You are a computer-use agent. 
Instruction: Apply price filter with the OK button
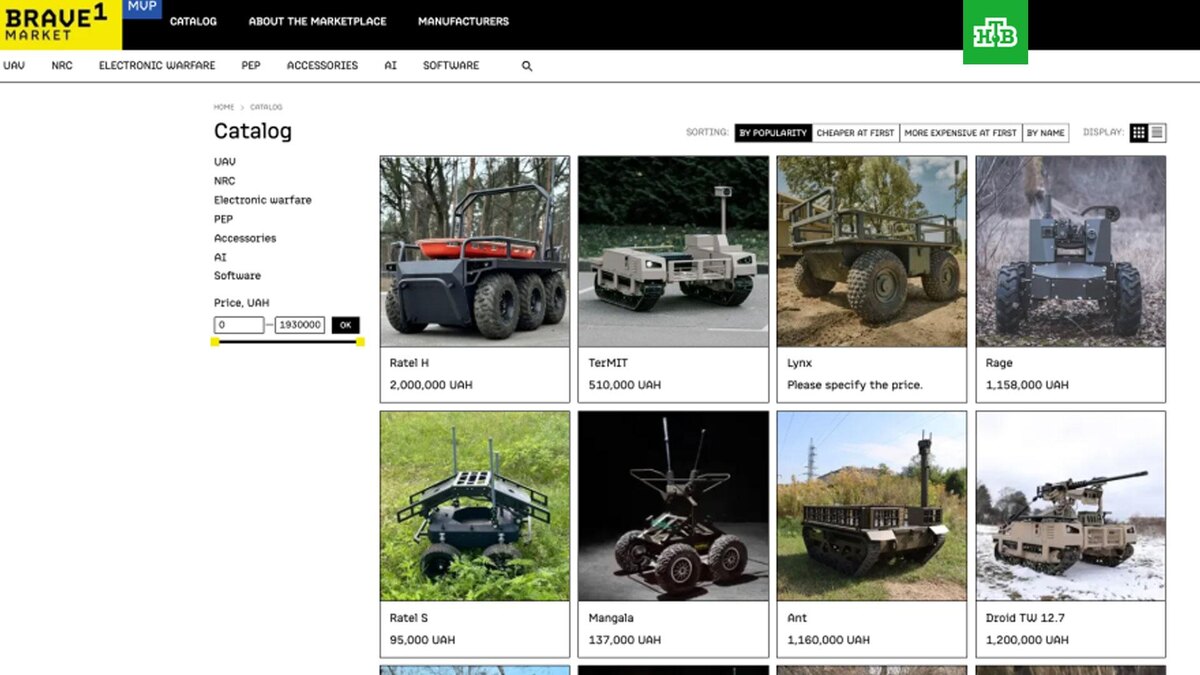click(344, 324)
